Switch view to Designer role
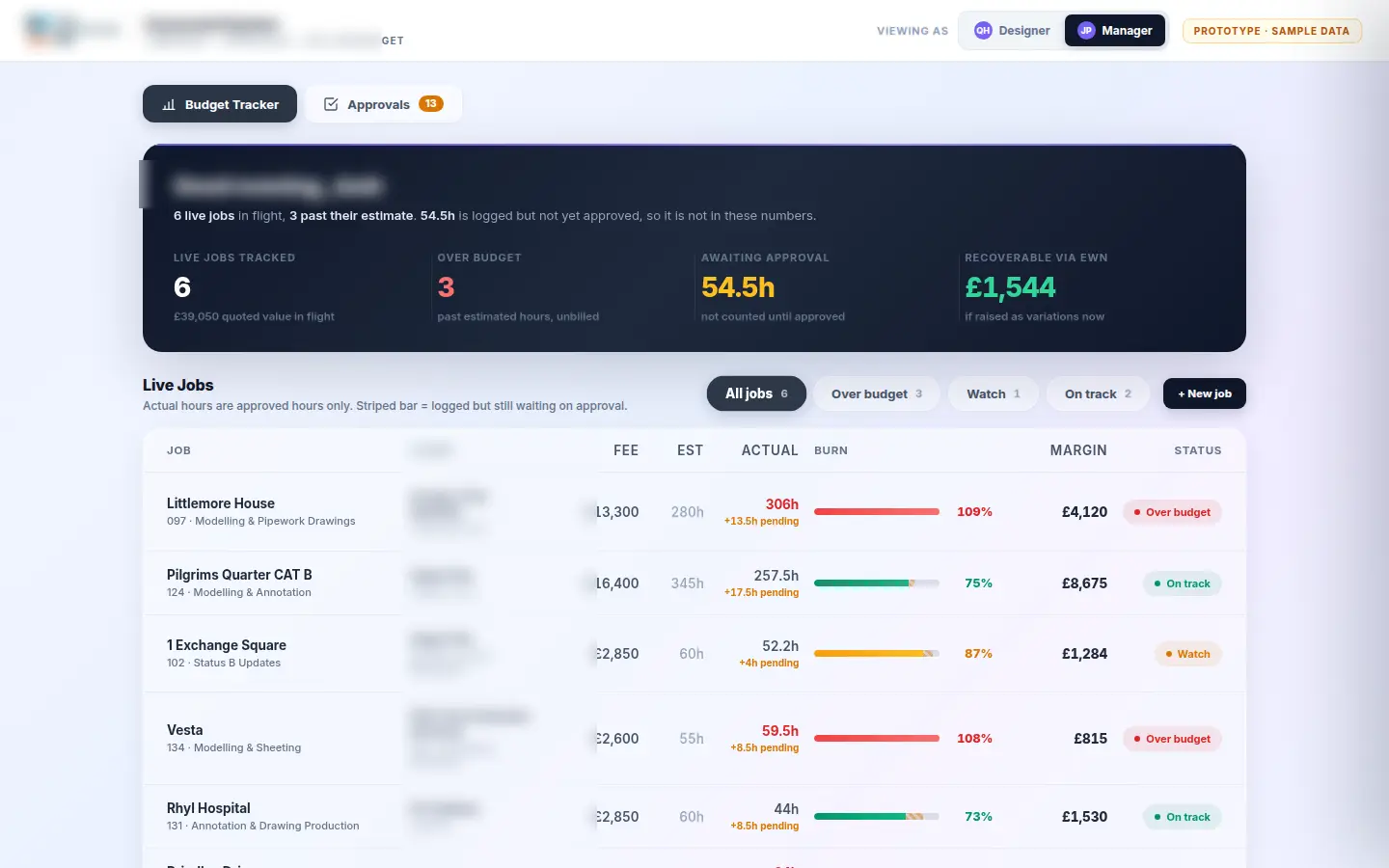Screen dimensions: 1389x868 click(x=1012, y=30)
